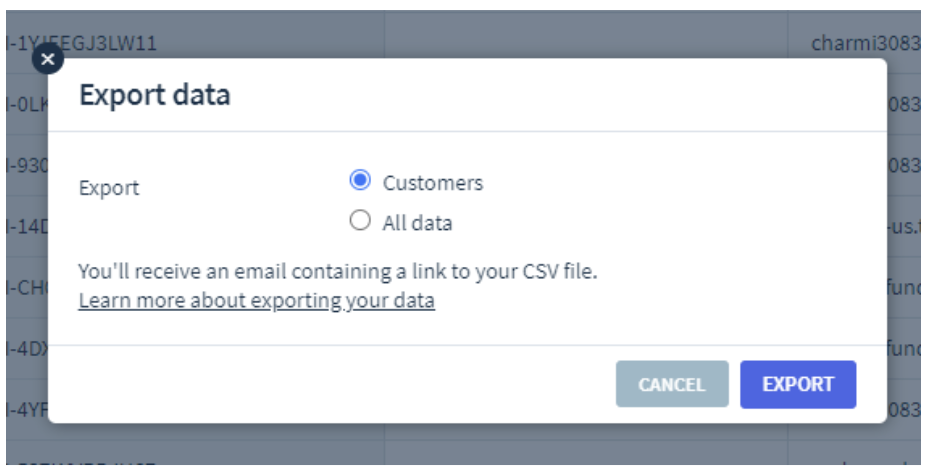Open Learn more about exporting your data
The width and height of the screenshot is (934, 476).
pos(257,300)
